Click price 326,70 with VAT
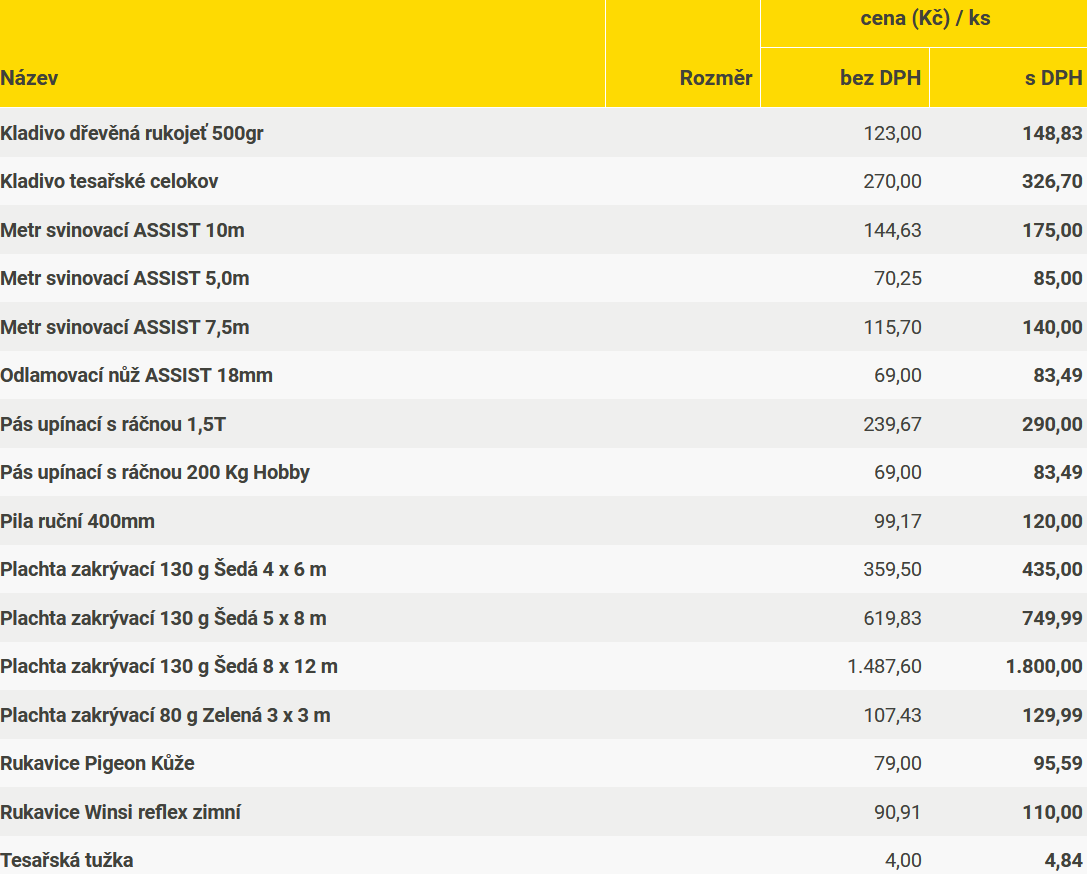The image size is (1087, 874). coord(1052,182)
